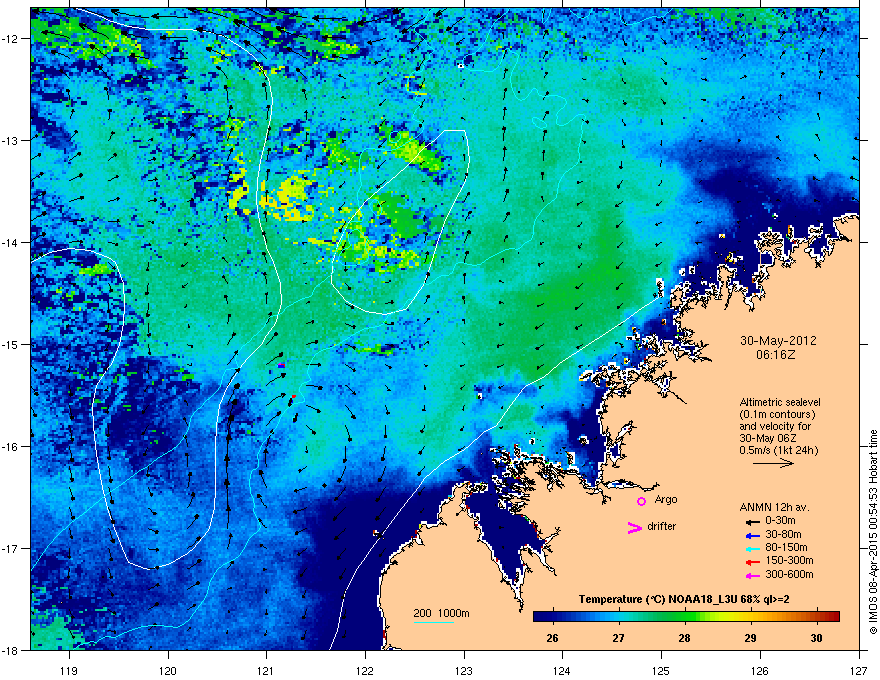Click the latitude axis label -15

(11, 344)
